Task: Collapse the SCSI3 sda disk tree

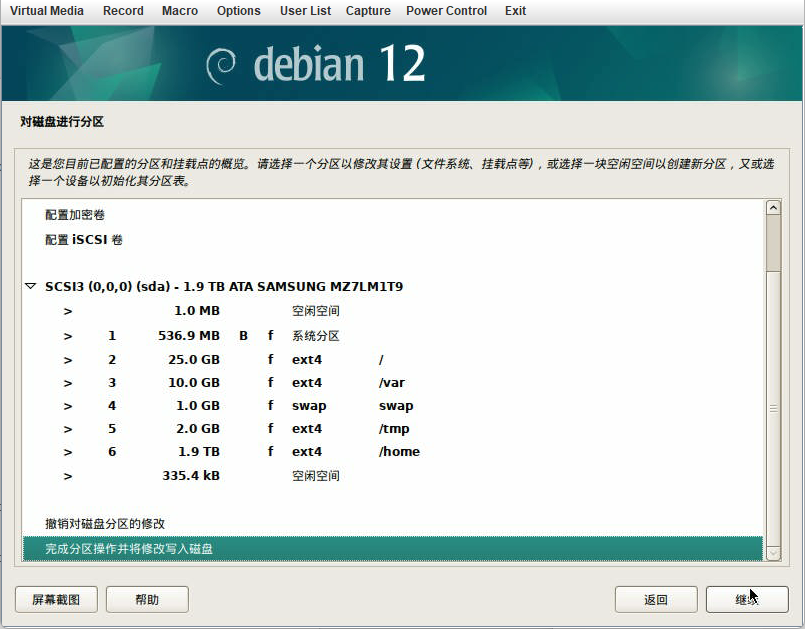Action: [31, 286]
